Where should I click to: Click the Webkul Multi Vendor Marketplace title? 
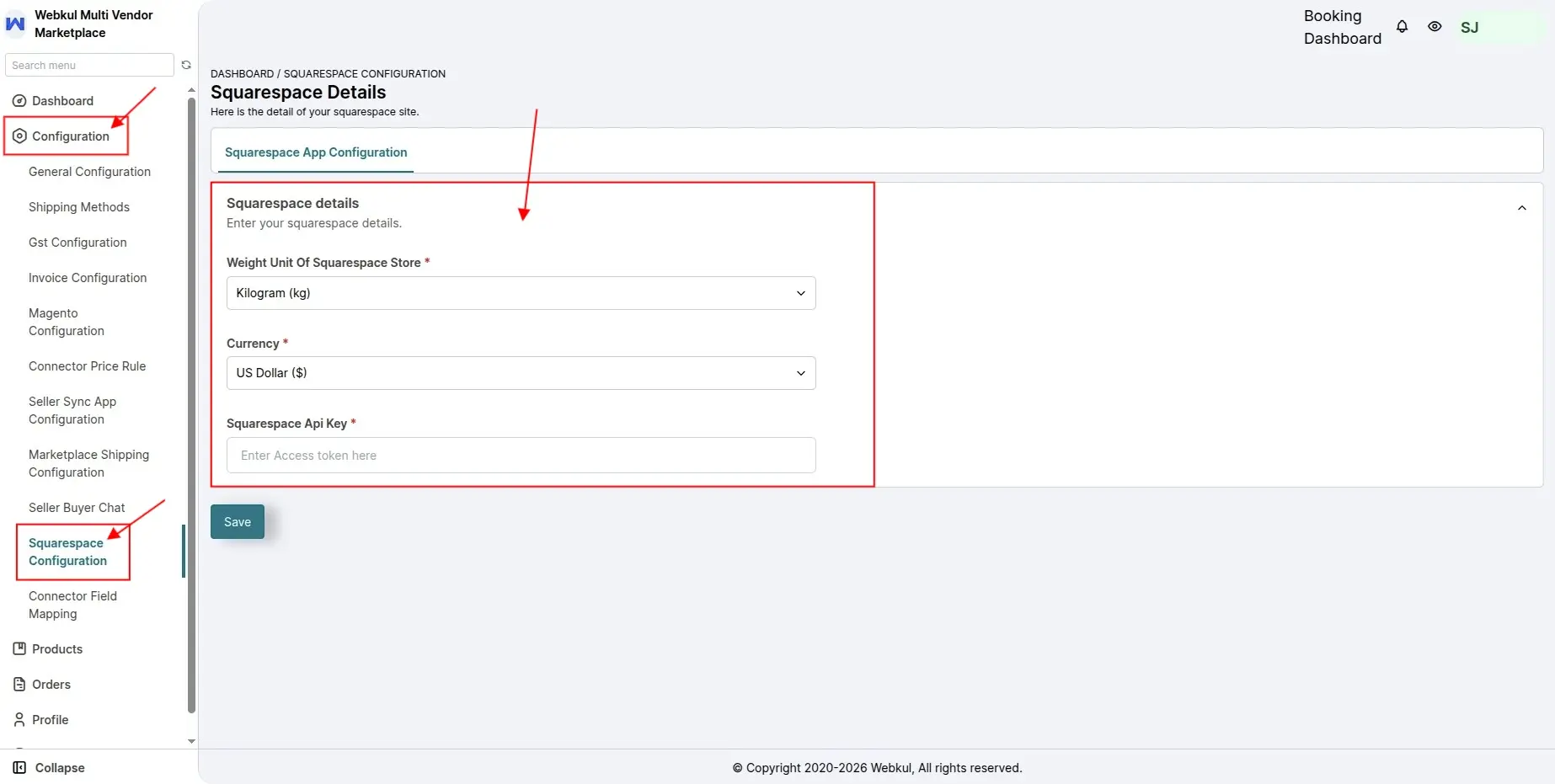click(x=94, y=24)
